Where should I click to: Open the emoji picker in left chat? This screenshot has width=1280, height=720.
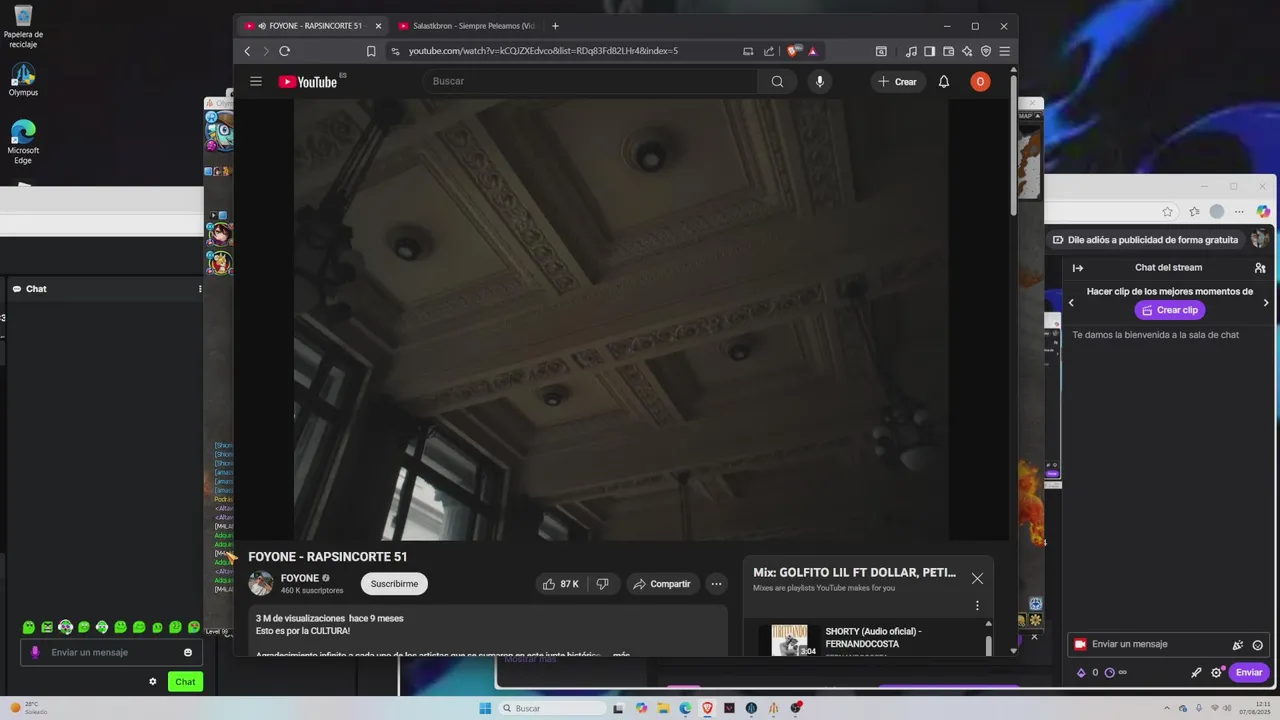(x=188, y=652)
